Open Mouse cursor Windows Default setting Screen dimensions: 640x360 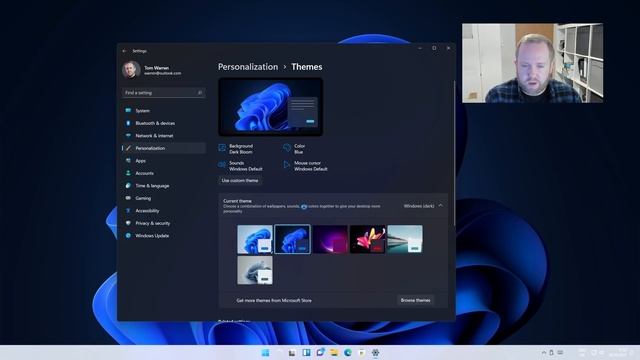305,166
